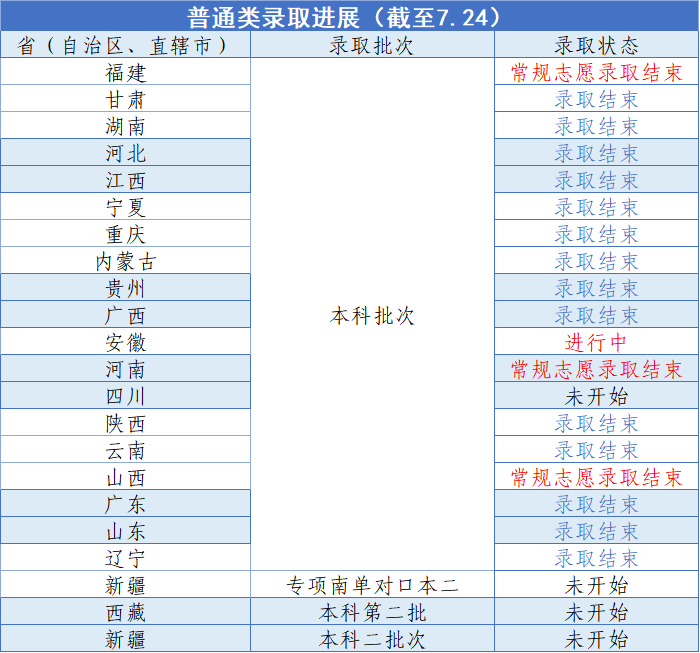
Task: Click the 云南 province cell
Action: 125,450
